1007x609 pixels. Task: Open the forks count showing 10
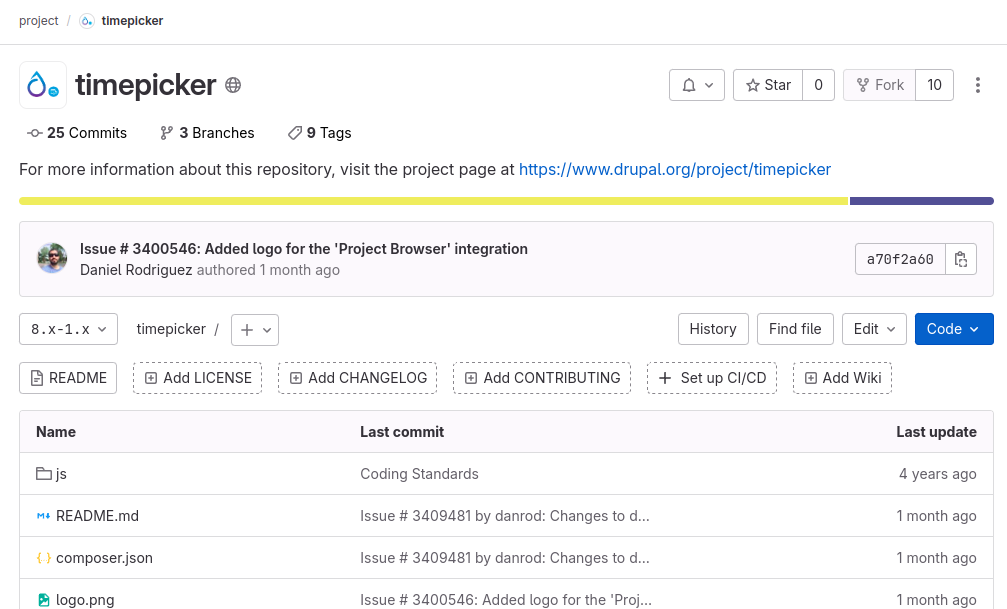[x=934, y=85]
